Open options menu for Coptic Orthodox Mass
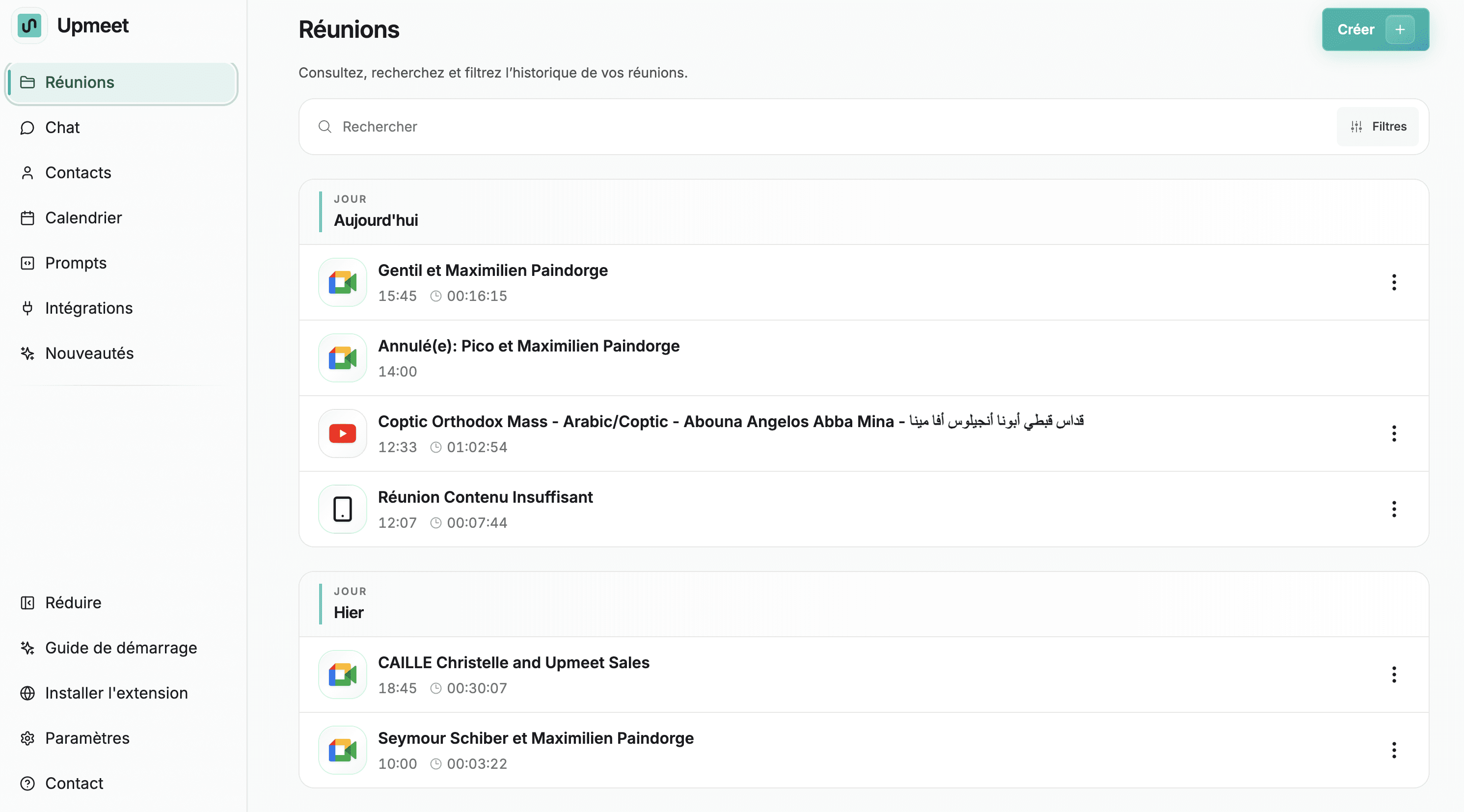 1393,433
